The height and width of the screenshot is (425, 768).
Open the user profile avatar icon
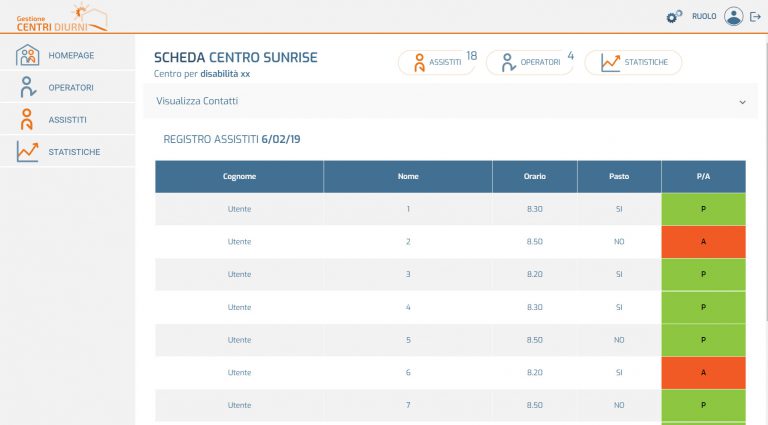[x=734, y=16]
